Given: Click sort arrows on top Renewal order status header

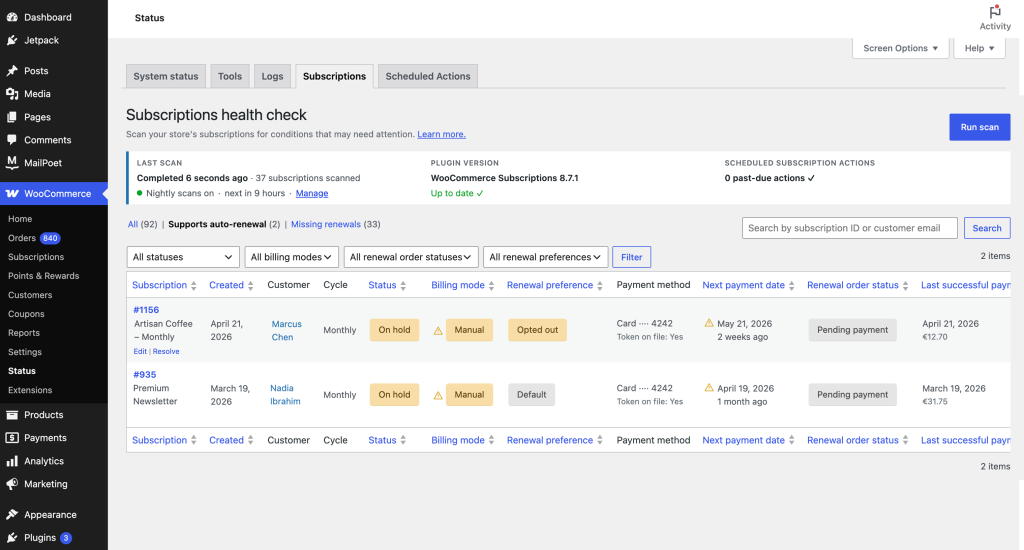Looking at the screenshot, I should [x=905, y=285].
